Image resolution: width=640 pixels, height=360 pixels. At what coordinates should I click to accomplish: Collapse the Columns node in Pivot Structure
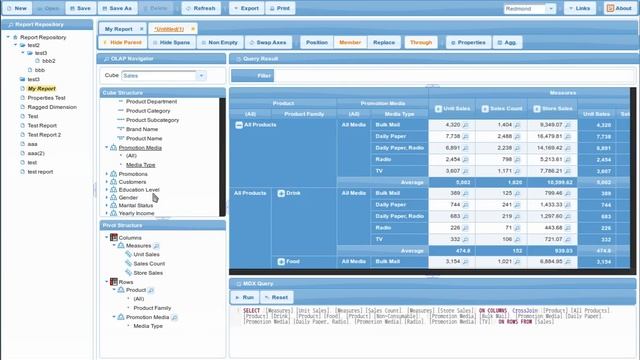[x=107, y=238]
